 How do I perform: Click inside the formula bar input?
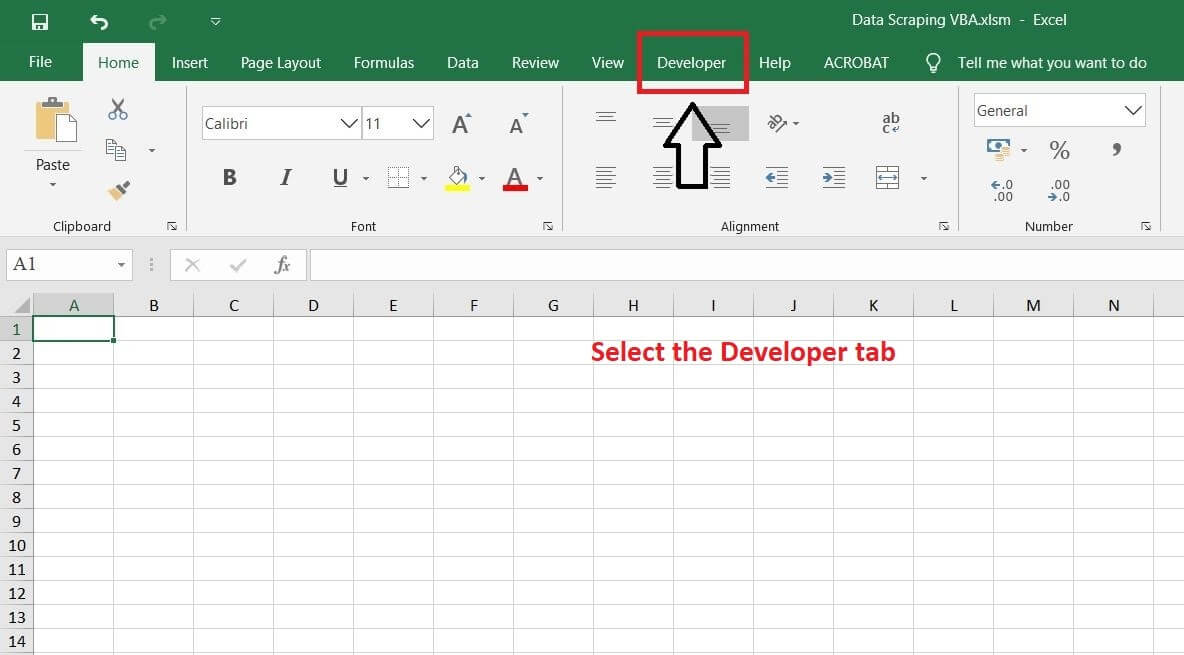pyautogui.click(x=740, y=265)
